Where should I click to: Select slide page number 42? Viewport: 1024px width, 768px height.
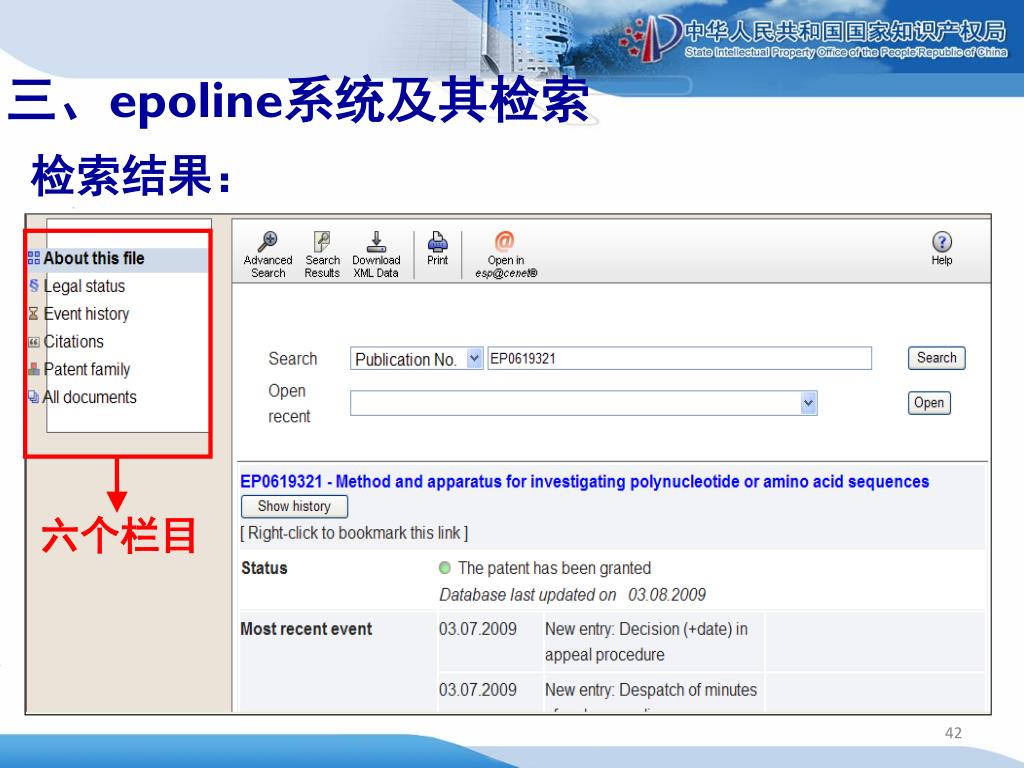pos(953,733)
